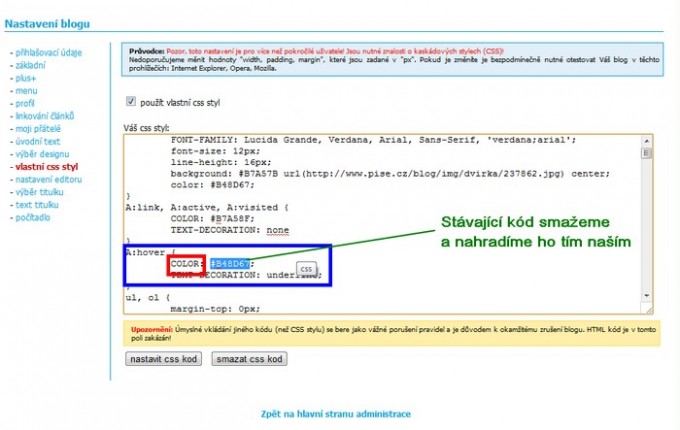Image resolution: width=680 pixels, height=430 pixels.
Task: Open nastavení editoru
Action: [48, 179]
